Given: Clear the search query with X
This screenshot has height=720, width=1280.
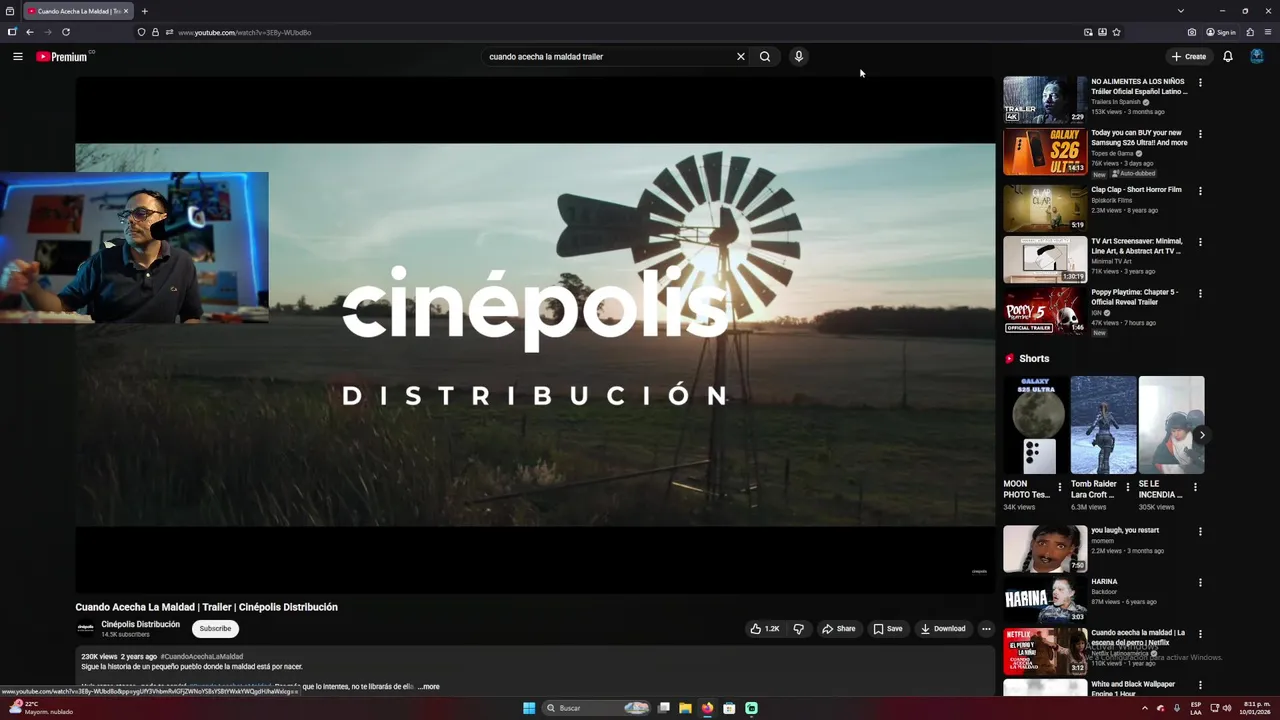Looking at the screenshot, I should point(741,57).
